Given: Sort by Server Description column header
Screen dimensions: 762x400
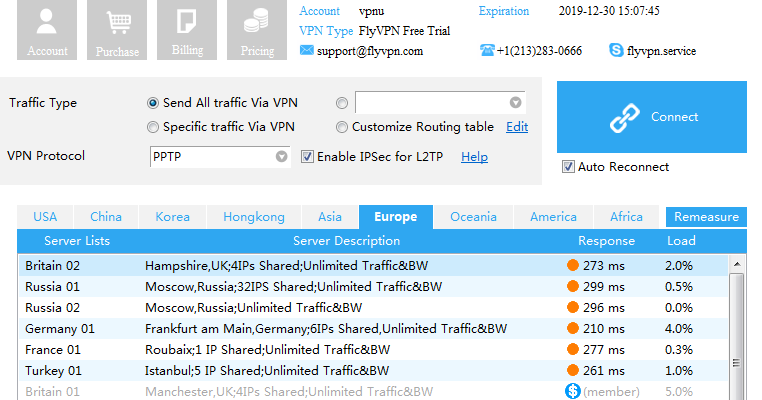Looking at the screenshot, I should tap(346, 241).
